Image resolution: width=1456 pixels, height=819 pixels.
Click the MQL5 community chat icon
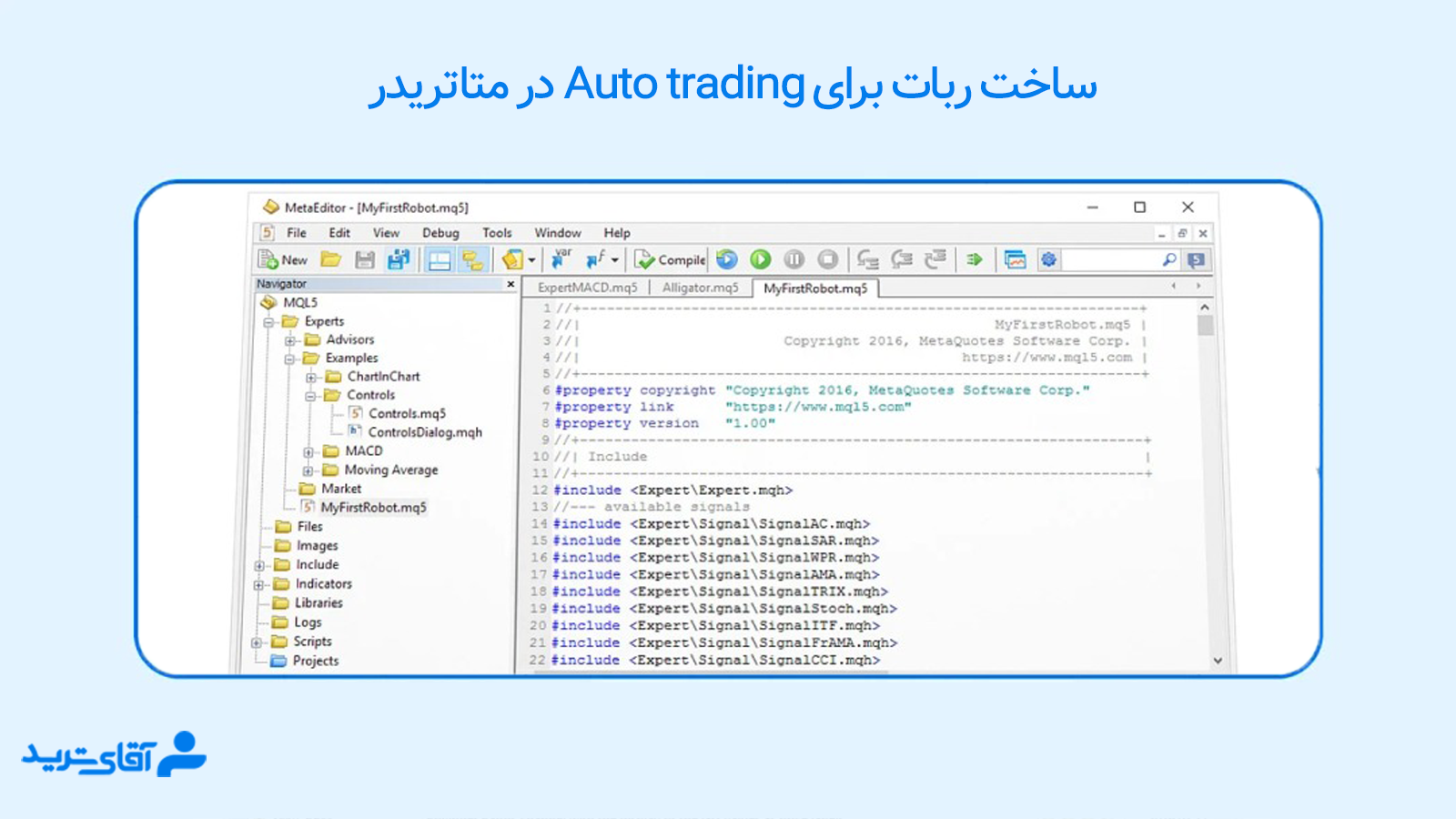(x=1197, y=260)
